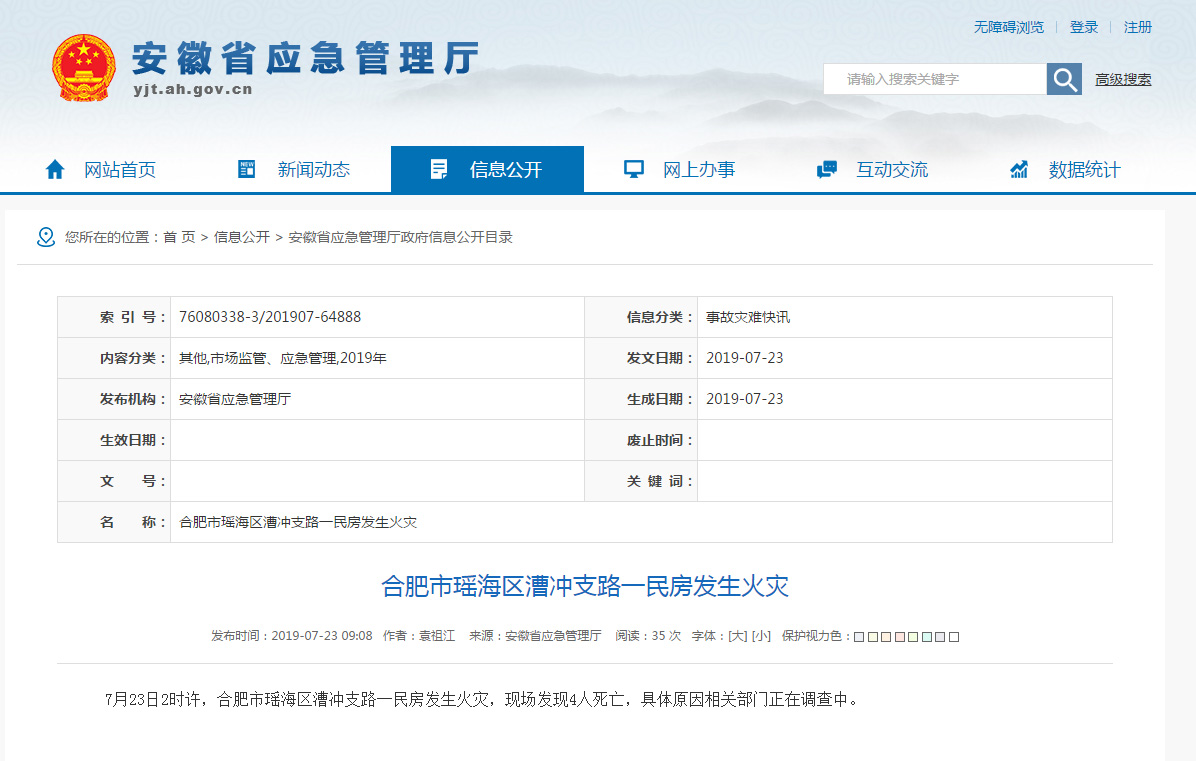
Task: Click the chart icon beside 数据统计
Action: (x=1019, y=169)
